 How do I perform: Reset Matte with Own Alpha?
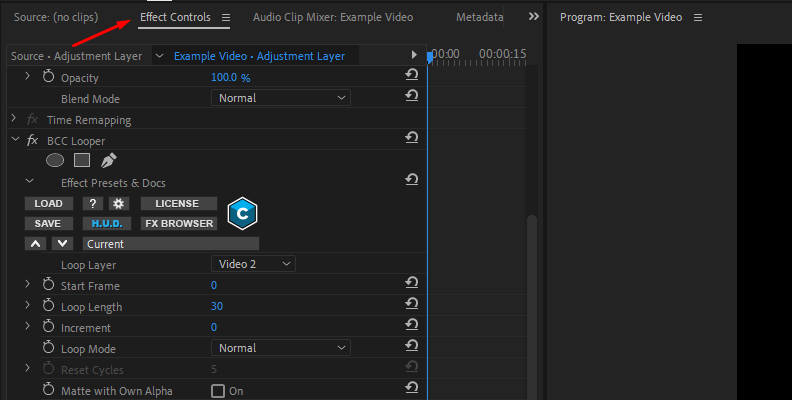click(412, 388)
